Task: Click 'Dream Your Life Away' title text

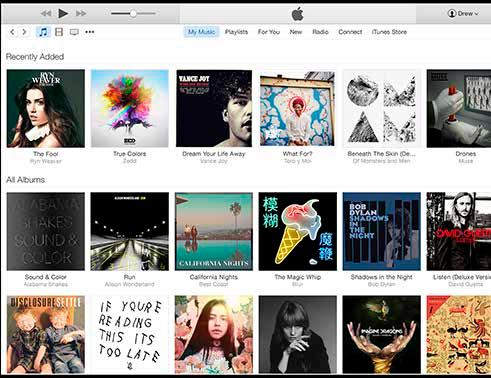Action: 214,154
